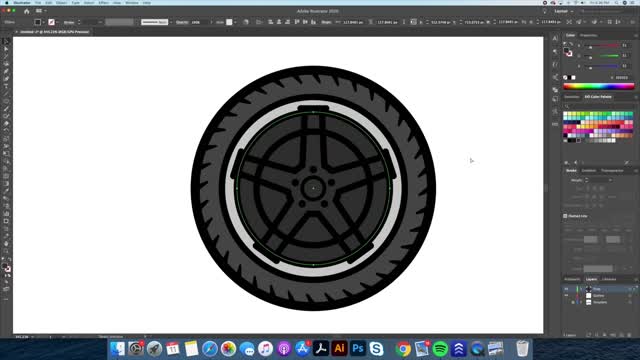The height and width of the screenshot is (360, 640).
Task: Open the File menu
Action: tap(38, 2)
